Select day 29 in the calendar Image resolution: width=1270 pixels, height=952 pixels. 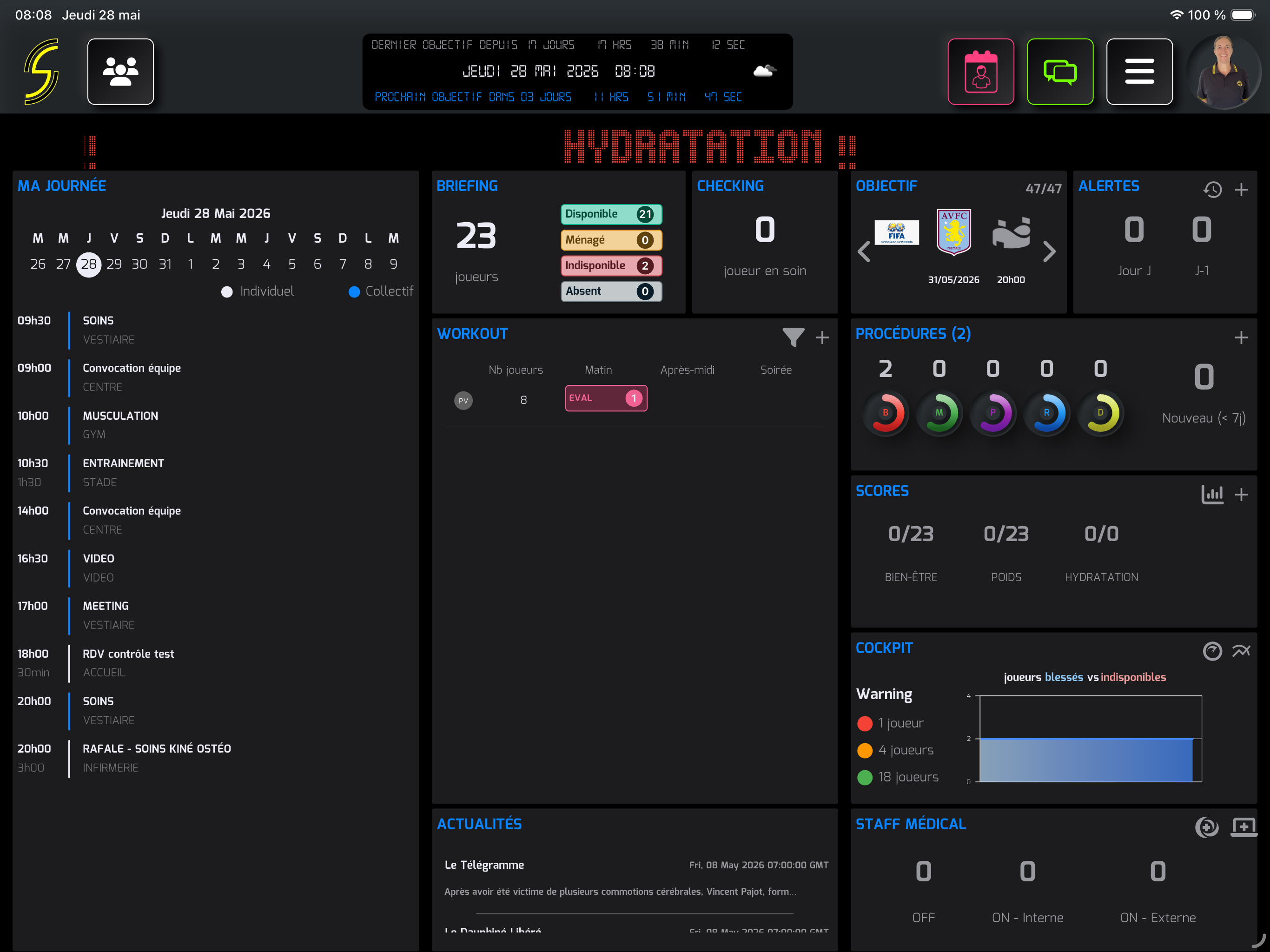coord(114,264)
